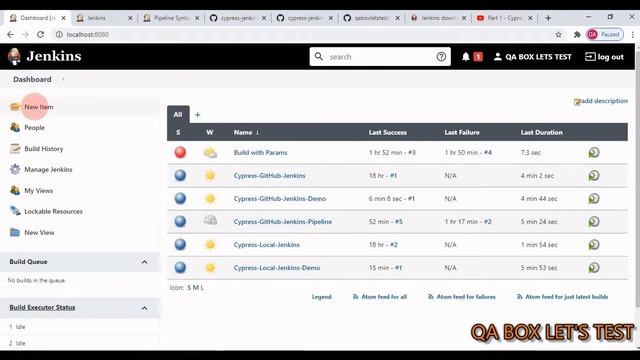The height and width of the screenshot is (360, 640).
Task: Collapse the Build Queue panel
Action: (x=144, y=262)
